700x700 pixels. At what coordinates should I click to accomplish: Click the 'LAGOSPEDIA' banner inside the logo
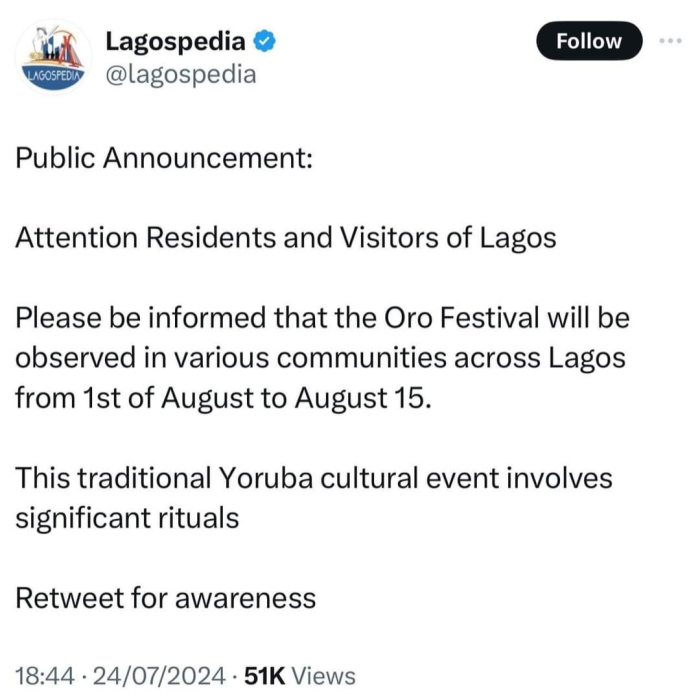coord(54,75)
